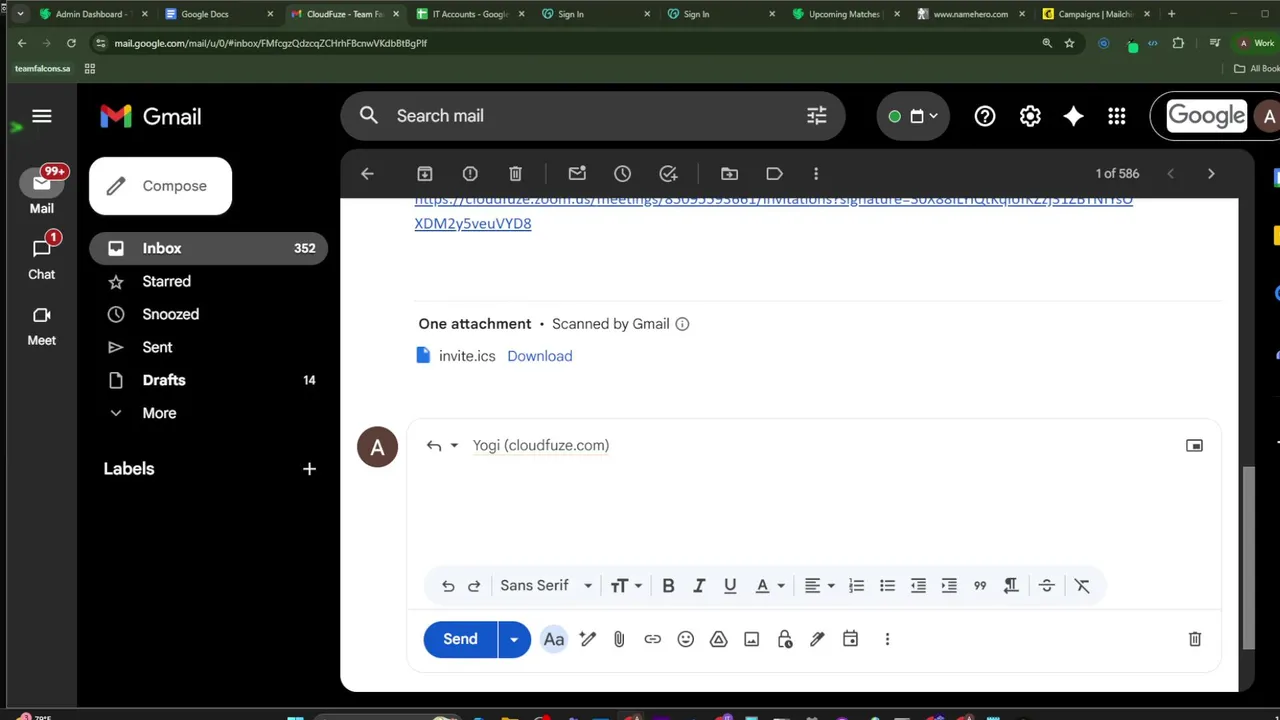1280x720 pixels.
Task: Open more send options arrow
Action: coord(514,639)
